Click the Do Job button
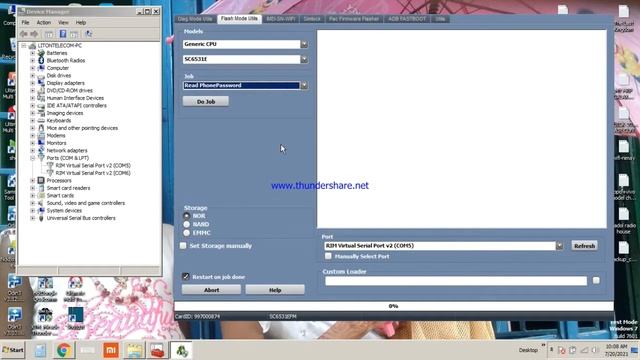The width and height of the screenshot is (640, 360). (x=206, y=101)
